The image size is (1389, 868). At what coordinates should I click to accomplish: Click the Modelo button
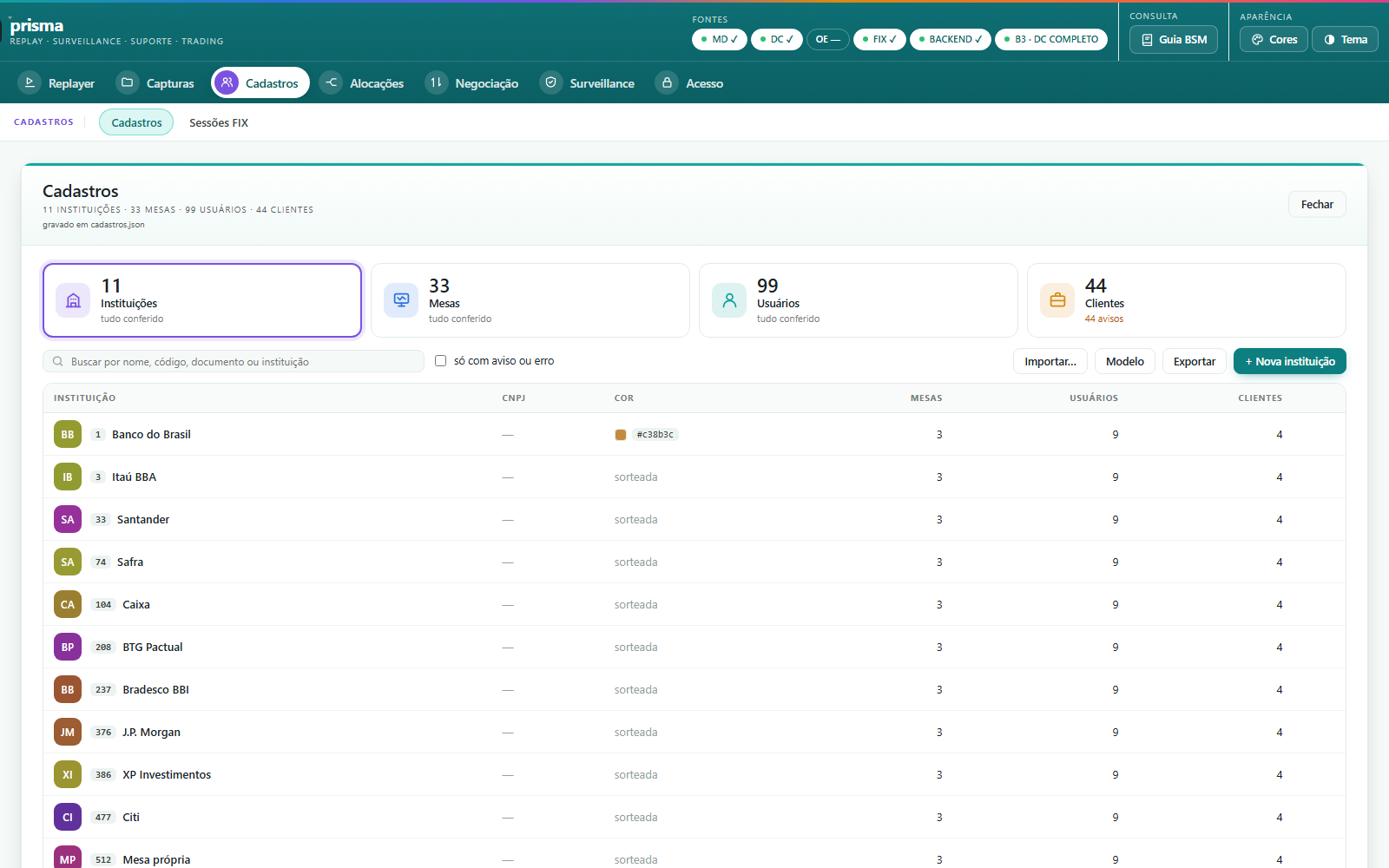click(x=1125, y=361)
